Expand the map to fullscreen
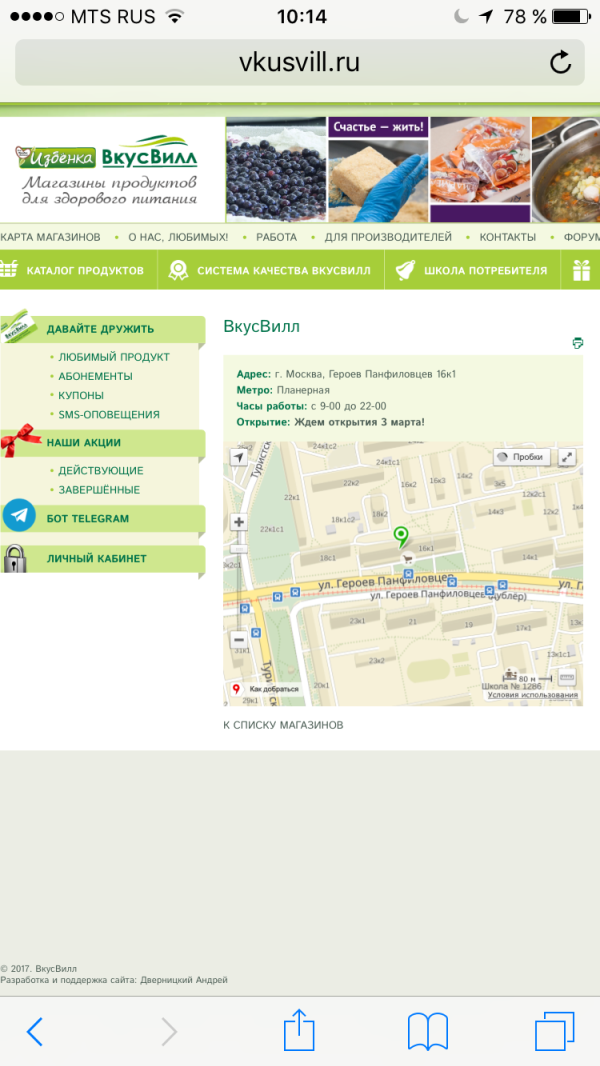 [567, 457]
